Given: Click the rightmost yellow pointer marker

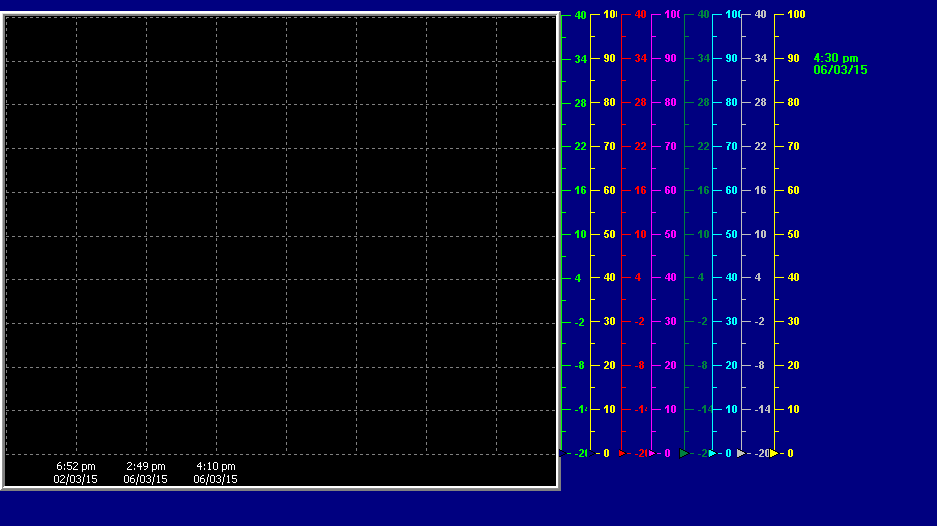Looking at the screenshot, I should pyautogui.click(x=774, y=453).
